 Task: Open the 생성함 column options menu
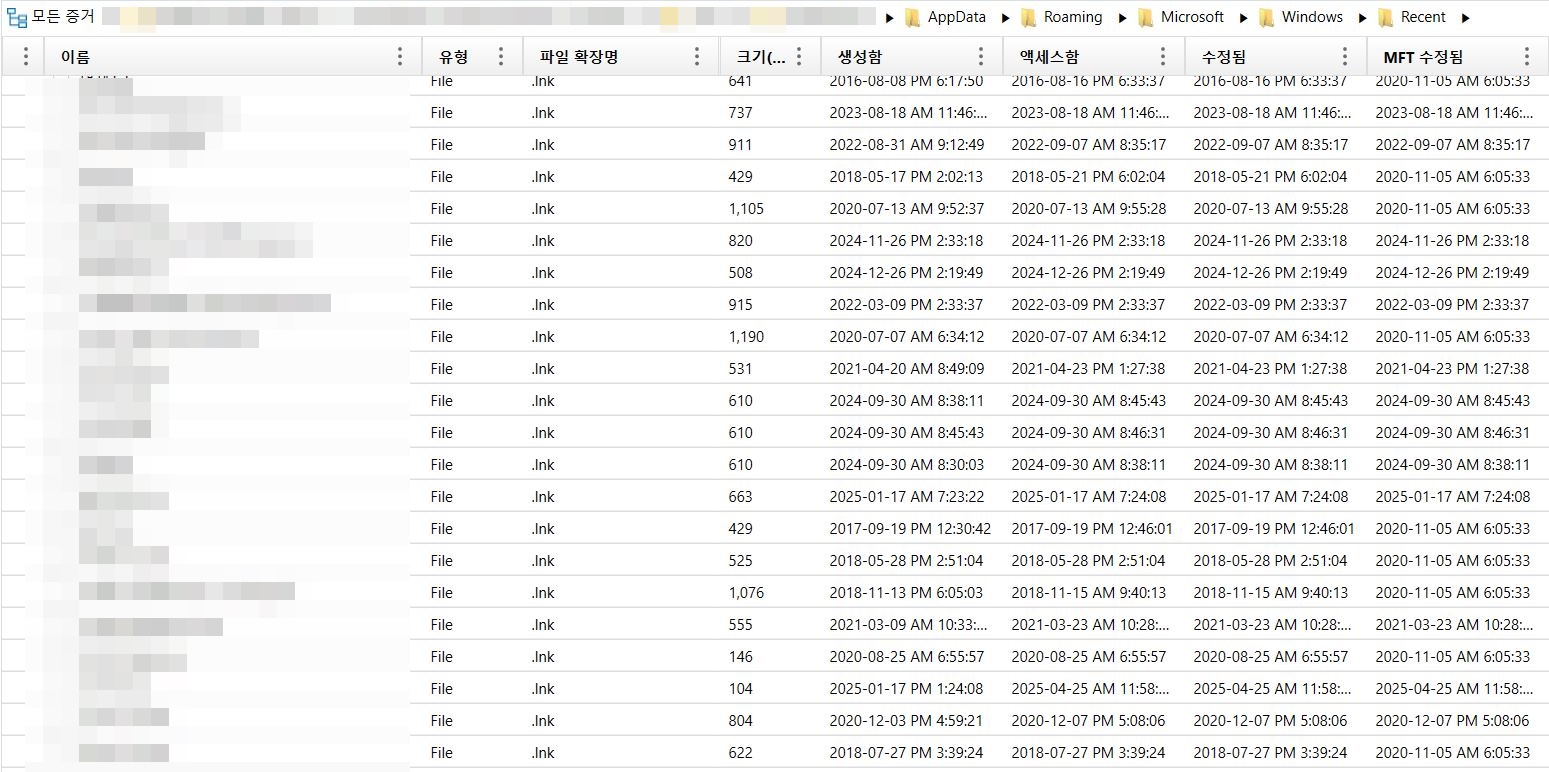[x=981, y=57]
